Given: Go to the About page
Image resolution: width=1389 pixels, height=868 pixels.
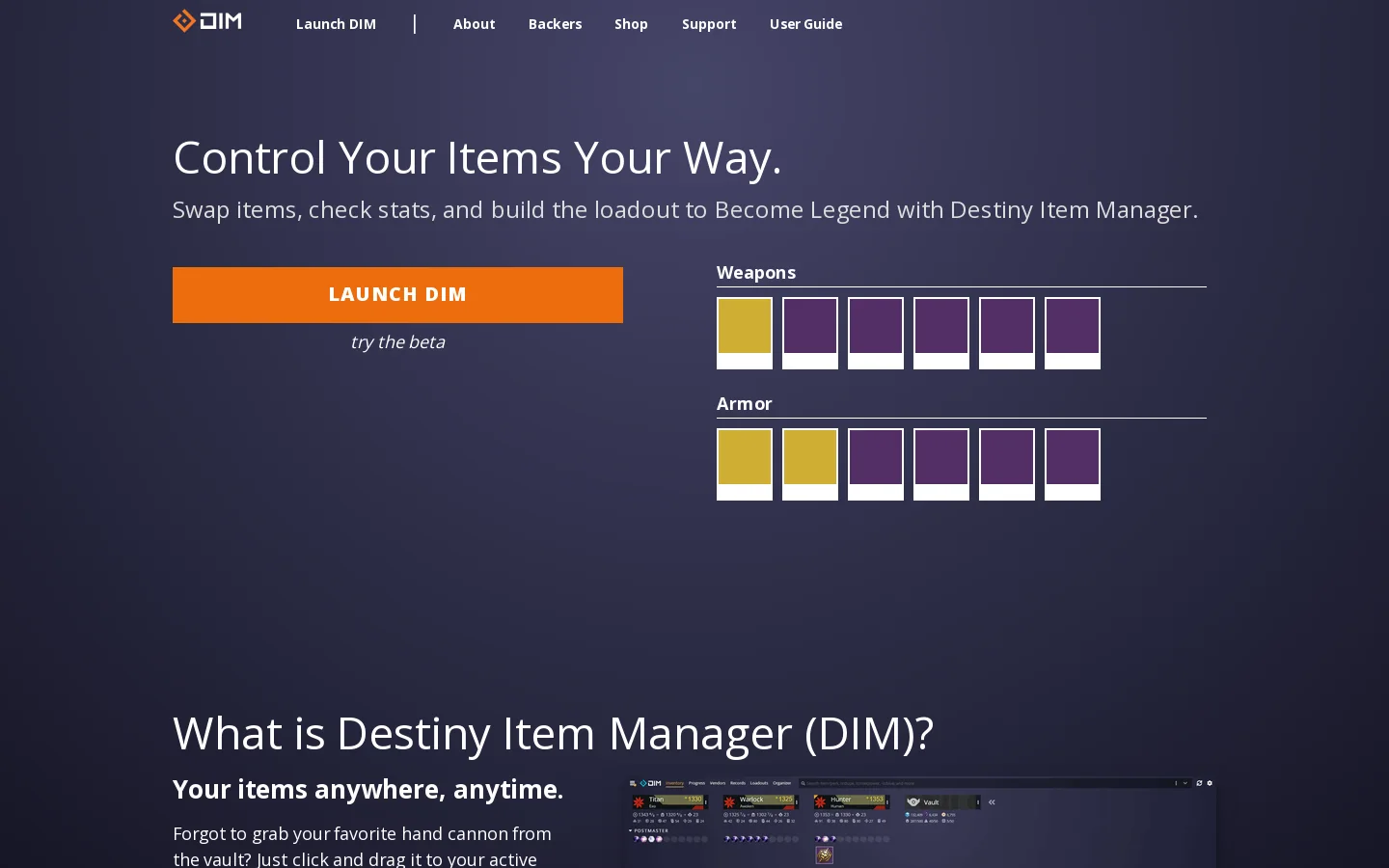Looking at the screenshot, I should pyautogui.click(x=474, y=24).
